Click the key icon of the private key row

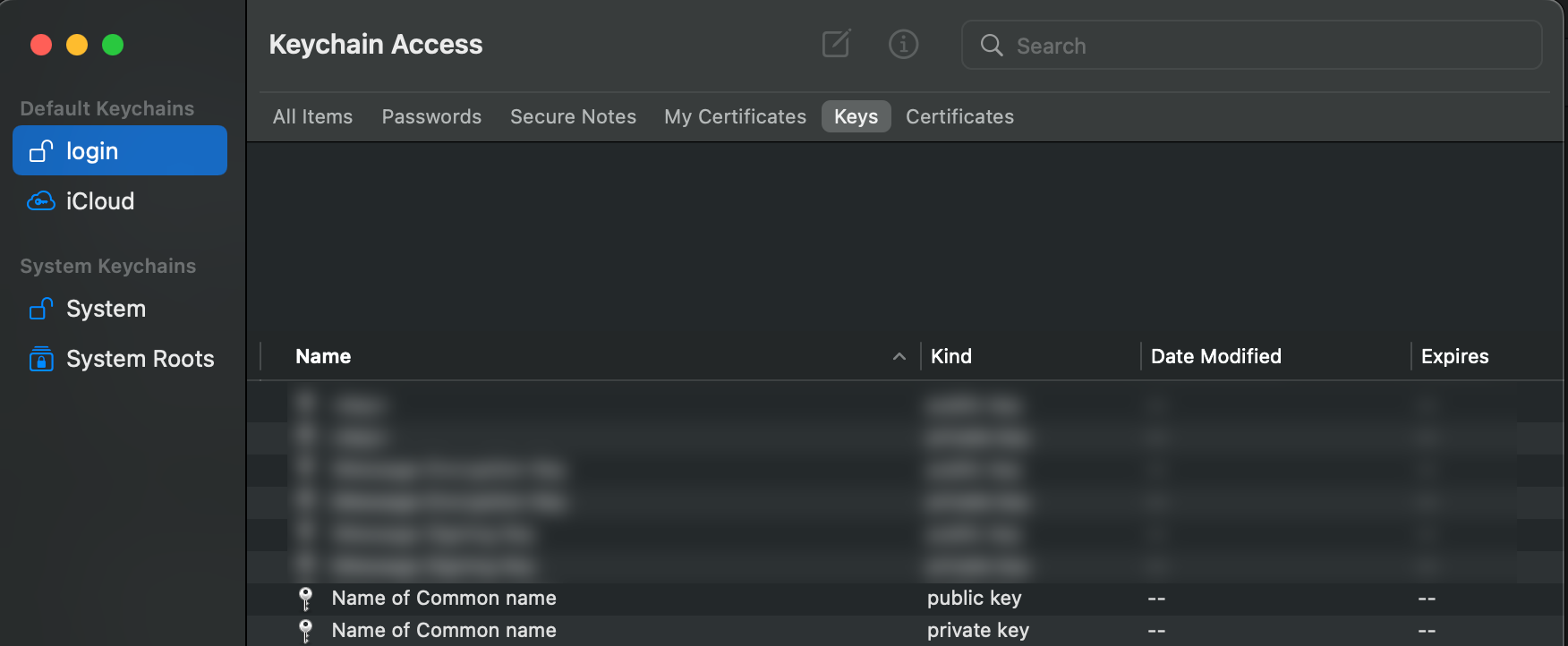[306, 631]
